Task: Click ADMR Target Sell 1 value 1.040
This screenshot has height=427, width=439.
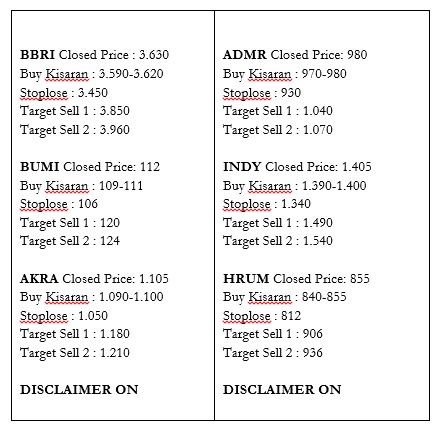Action: (x=318, y=111)
